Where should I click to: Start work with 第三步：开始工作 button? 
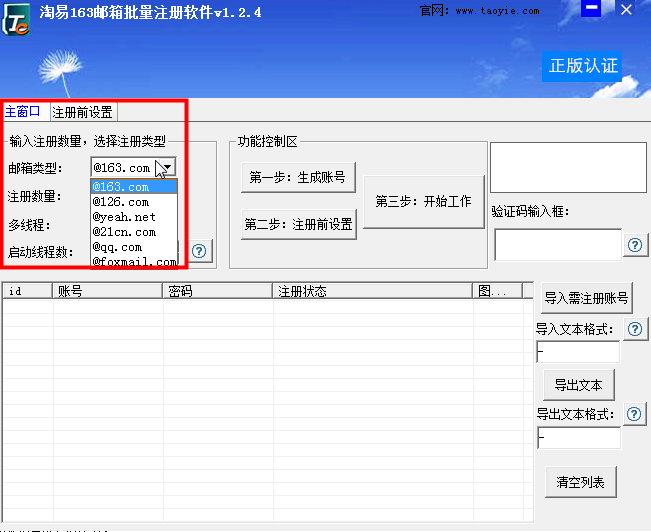pyautogui.click(x=423, y=201)
